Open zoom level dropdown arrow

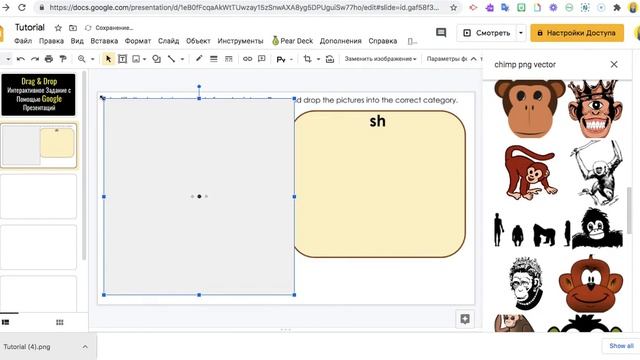(x=93, y=59)
